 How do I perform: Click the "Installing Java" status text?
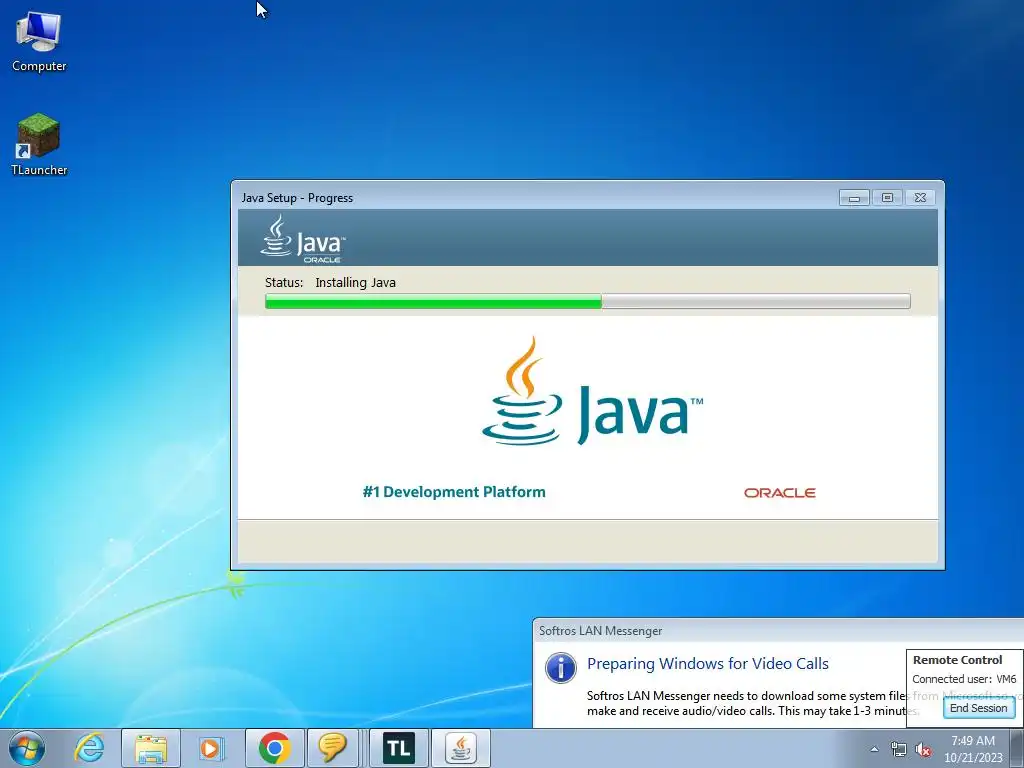coord(355,283)
